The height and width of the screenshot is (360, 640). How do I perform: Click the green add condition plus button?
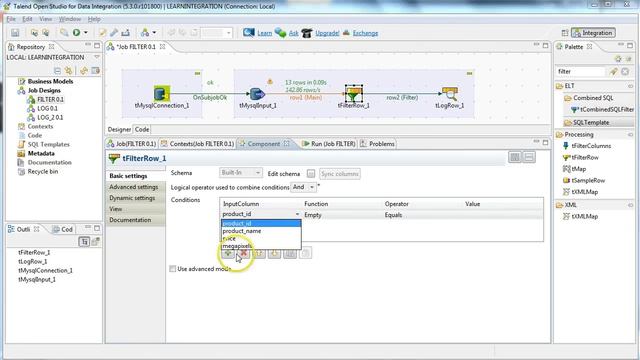tap(228, 253)
